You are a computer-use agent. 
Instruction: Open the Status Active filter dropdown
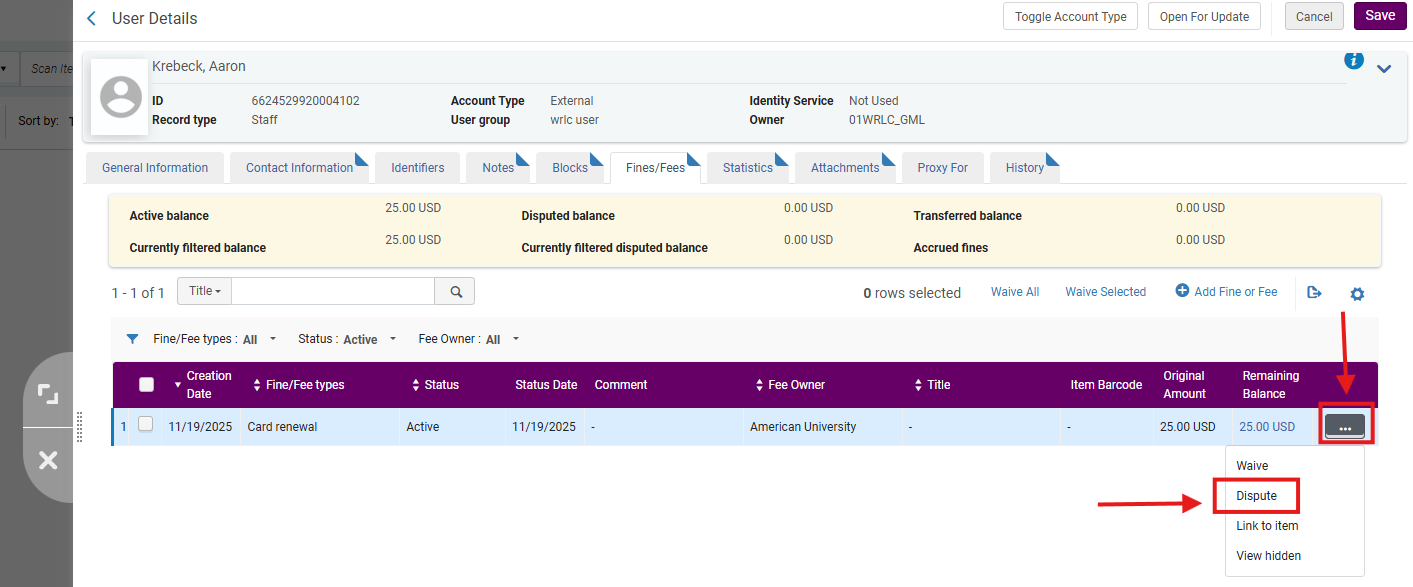(x=348, y=339)
